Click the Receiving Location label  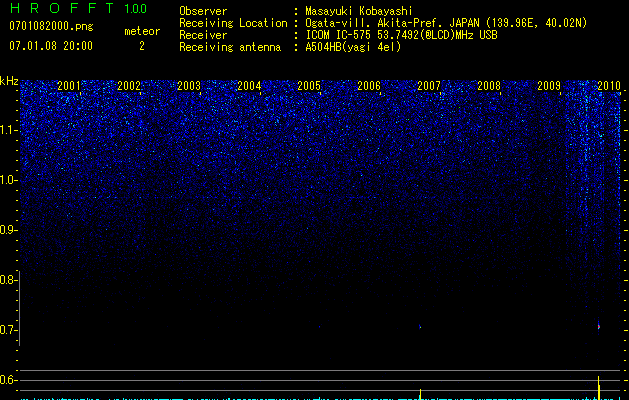233,23
